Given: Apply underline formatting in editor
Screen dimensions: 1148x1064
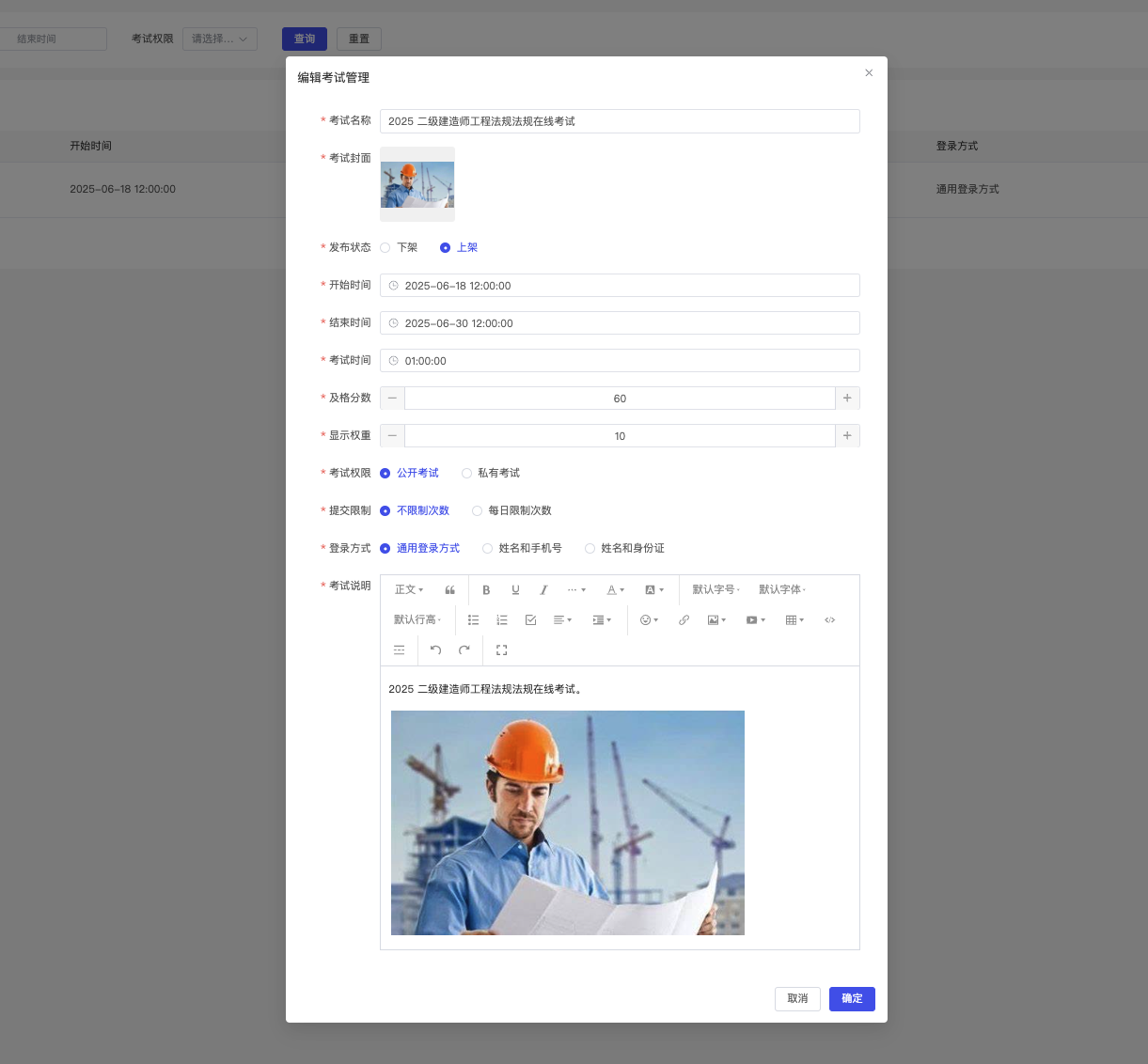Looking at the screenshot, I should [x=515, y=590].
